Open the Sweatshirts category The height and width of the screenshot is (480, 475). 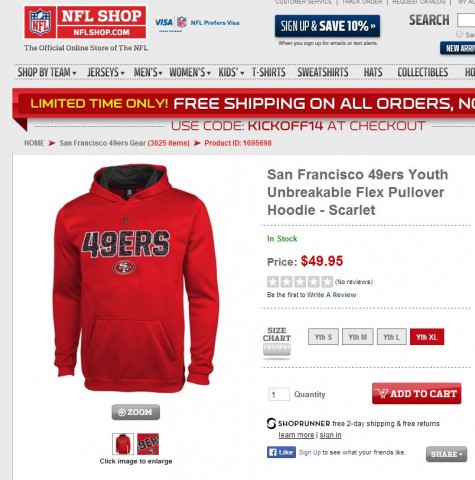(323, 72)
